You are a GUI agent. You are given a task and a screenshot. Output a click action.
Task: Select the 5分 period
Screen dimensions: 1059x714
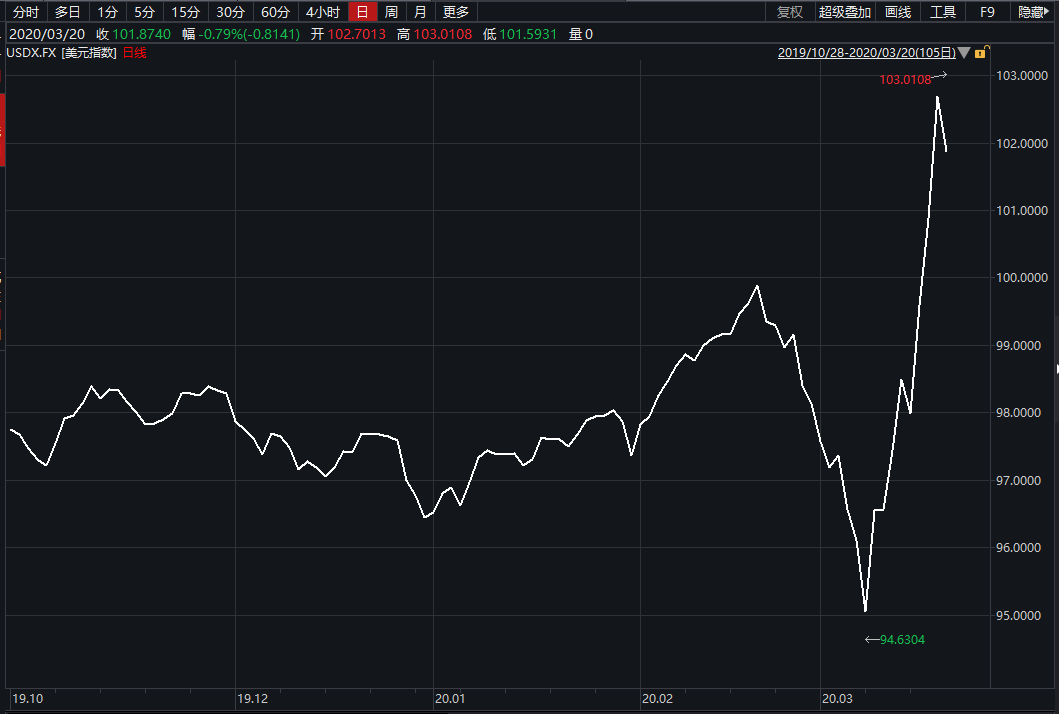point(146,12)
